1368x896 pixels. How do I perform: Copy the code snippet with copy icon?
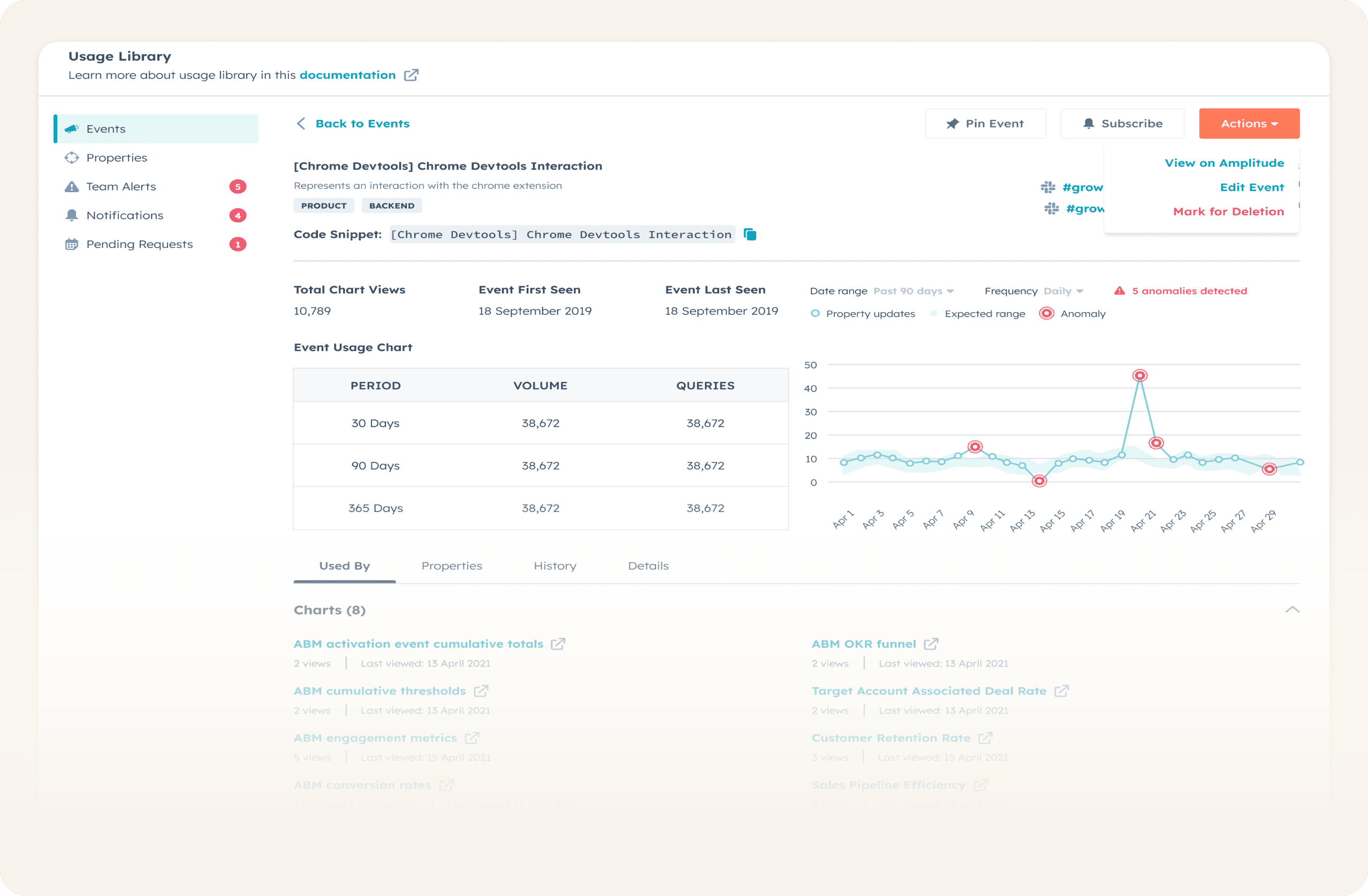click(x=749, y=234)
